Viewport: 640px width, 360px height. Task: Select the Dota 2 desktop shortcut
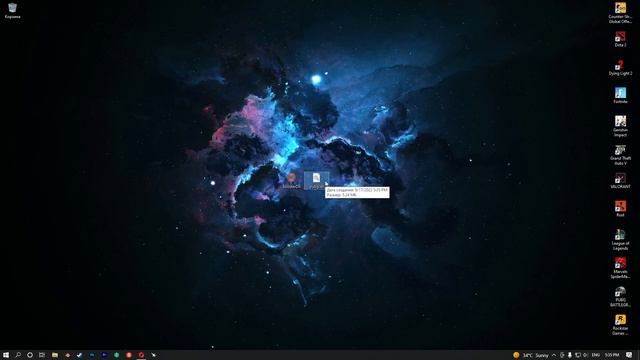point(620,39)
